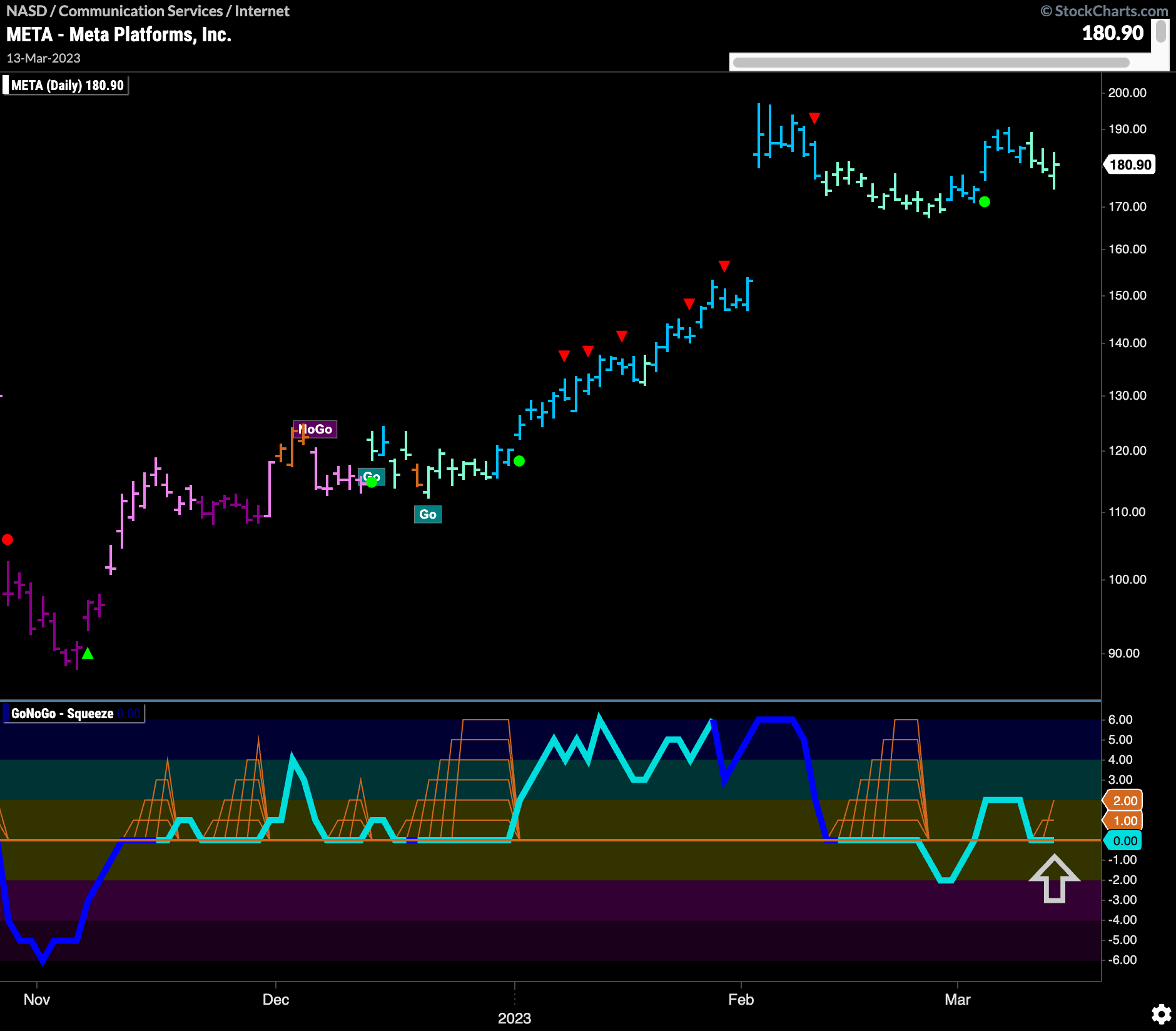This screenshot has width=1176, height=1031.
Task: Click the GoNoGo - Squeeze panel label
Action: [x=74, y=713]
